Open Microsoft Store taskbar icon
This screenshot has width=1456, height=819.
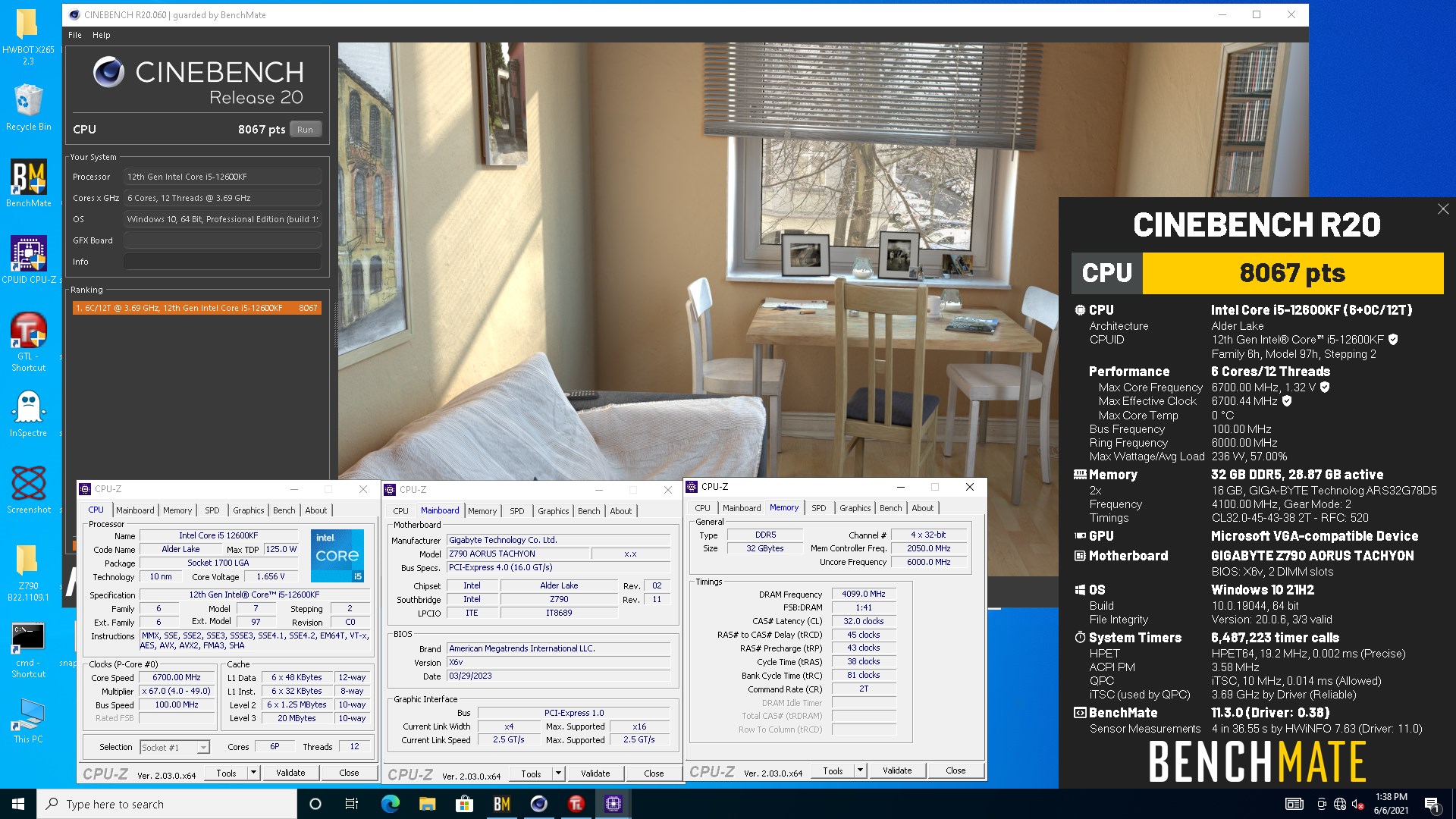pyautogui.click(x=464, y=804)
